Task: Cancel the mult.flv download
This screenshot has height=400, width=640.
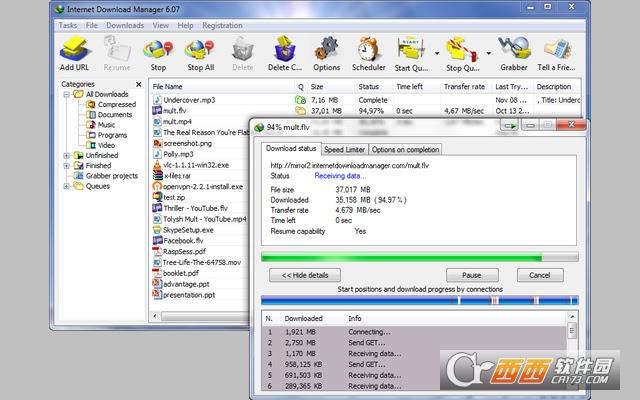Action: tap(540, 275)
